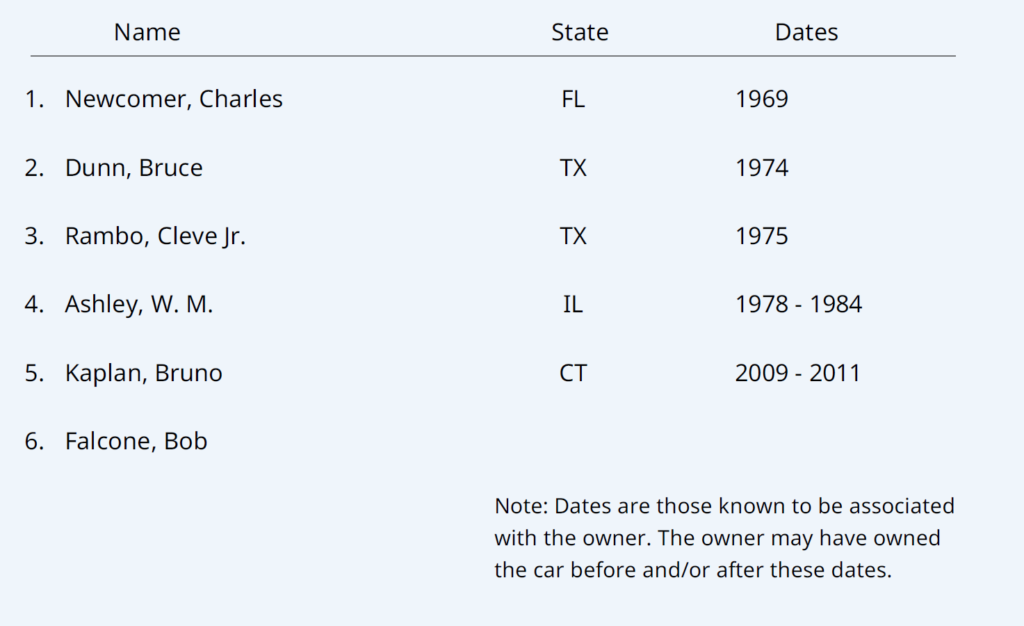Click the CT state value
This screenshot has width=1024, height=626.
click(x=573, y=373)
